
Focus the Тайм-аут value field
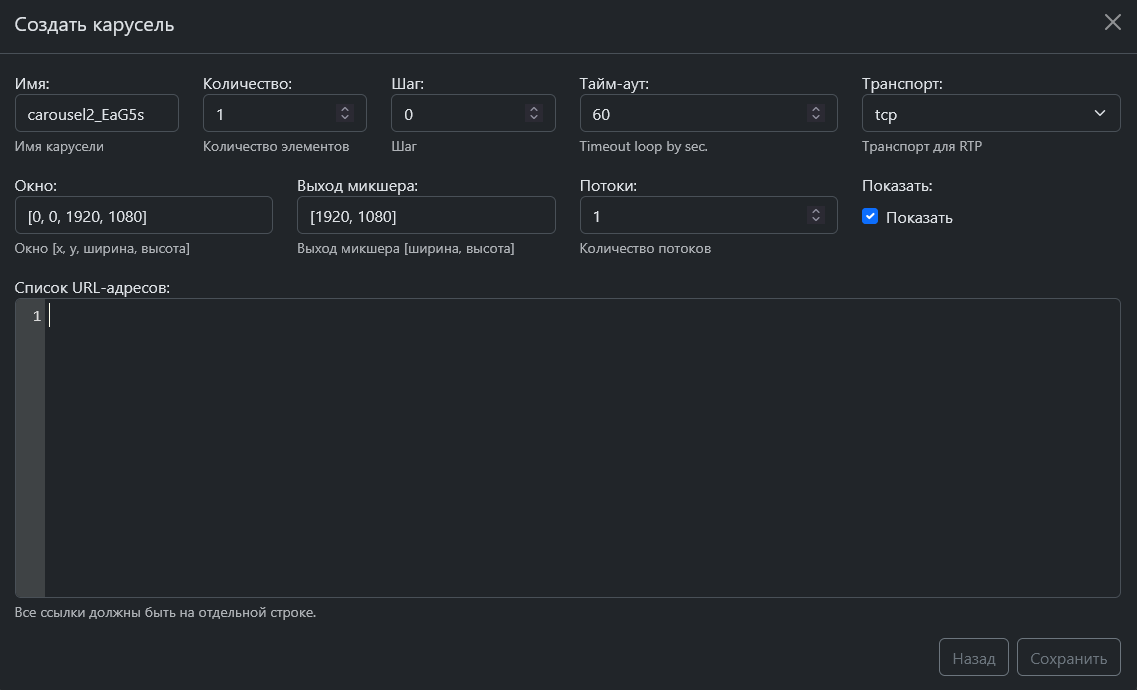[x=695, y=114]
